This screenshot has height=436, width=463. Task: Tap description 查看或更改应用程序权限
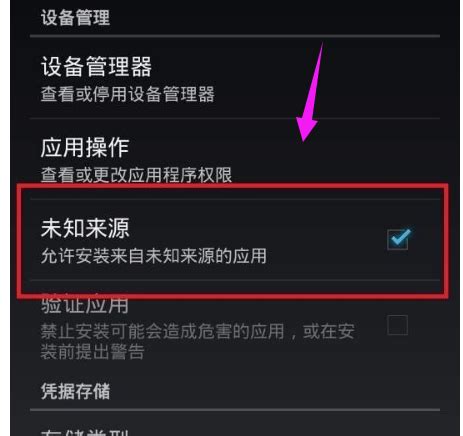click(136, 175)
